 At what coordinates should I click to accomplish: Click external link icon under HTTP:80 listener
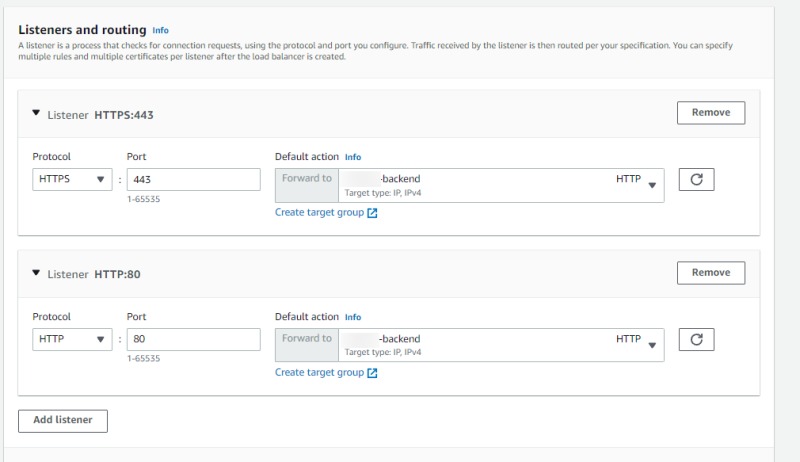click(x=372, y=373)
